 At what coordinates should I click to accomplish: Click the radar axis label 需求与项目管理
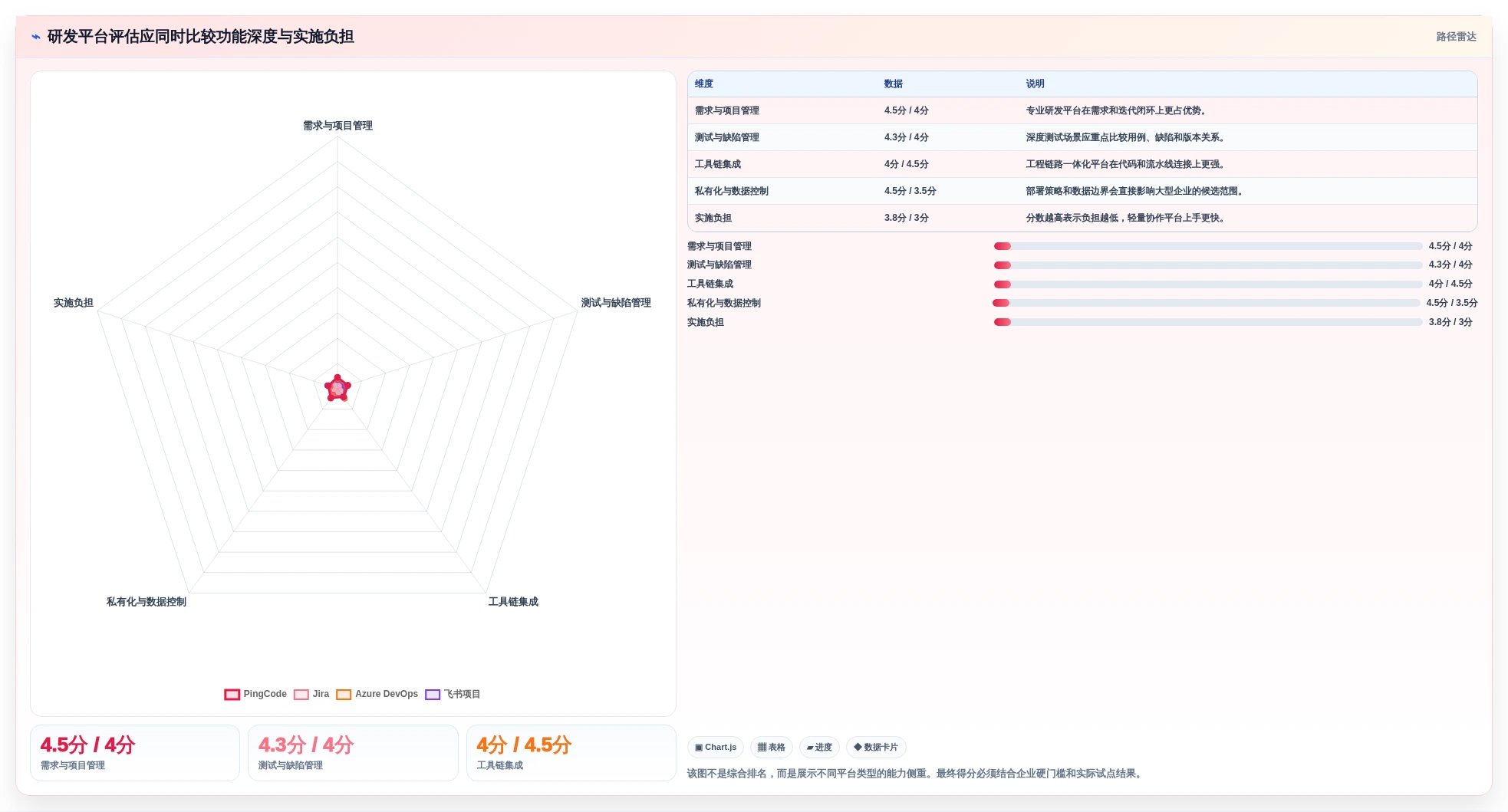tap(337, 126)
